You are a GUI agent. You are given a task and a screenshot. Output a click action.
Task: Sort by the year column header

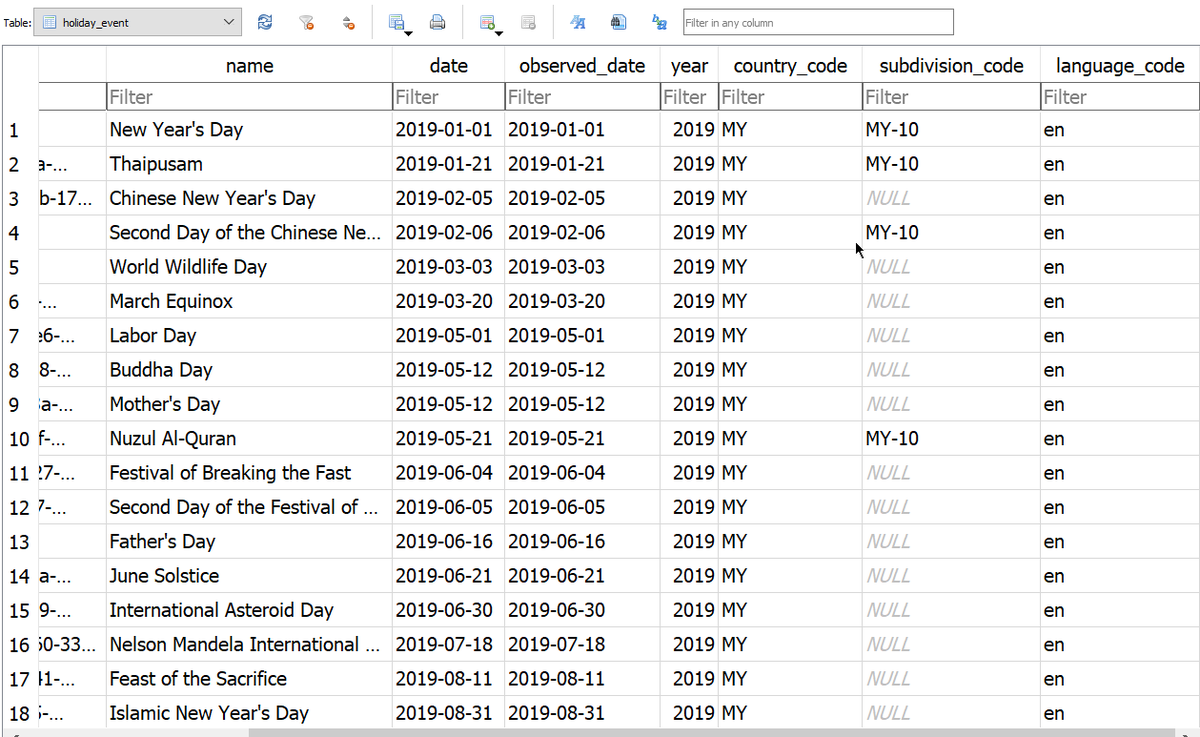pyautogui.click(x=689, y=66)
